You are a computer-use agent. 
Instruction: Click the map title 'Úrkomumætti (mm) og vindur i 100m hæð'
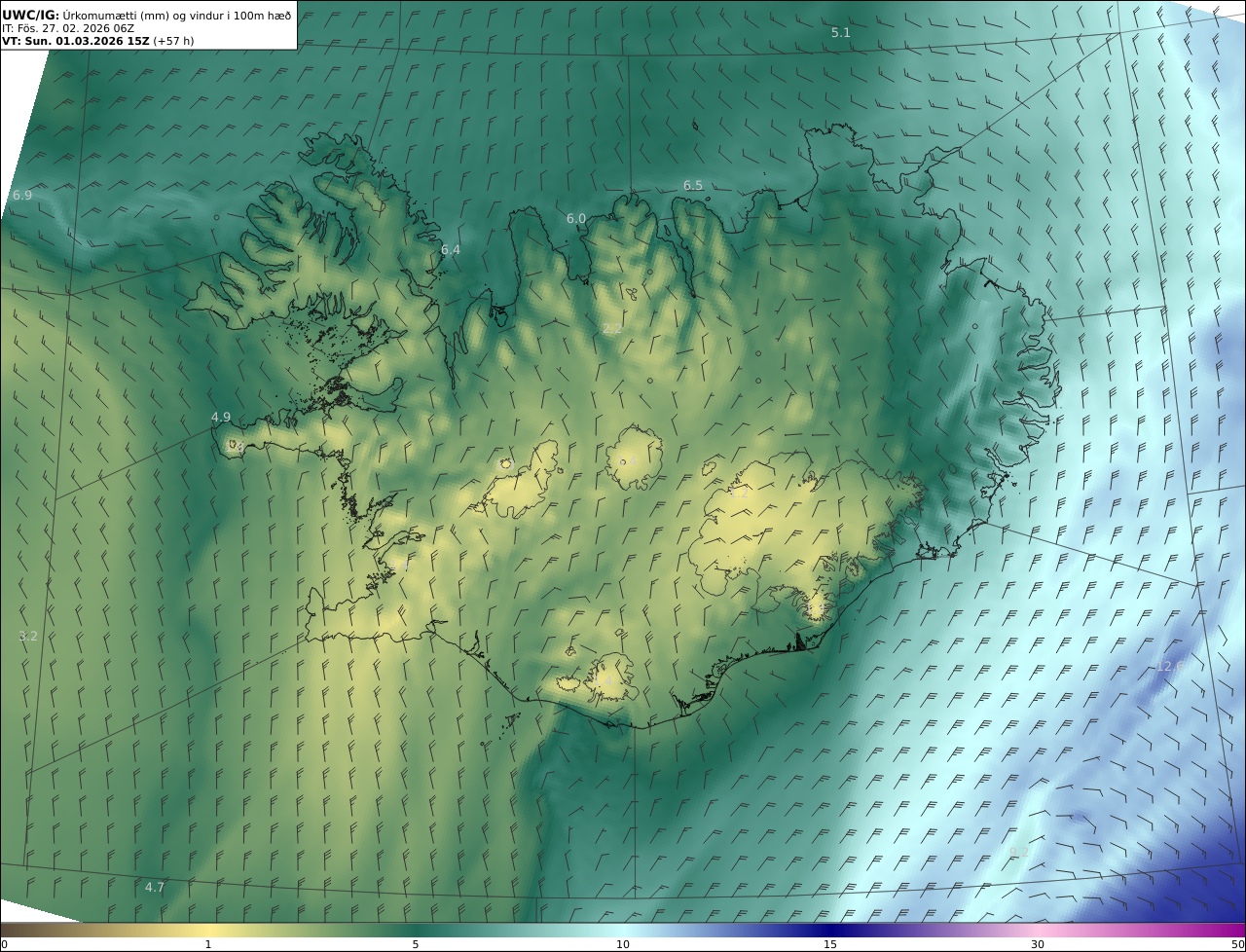[x=176, y=15]
